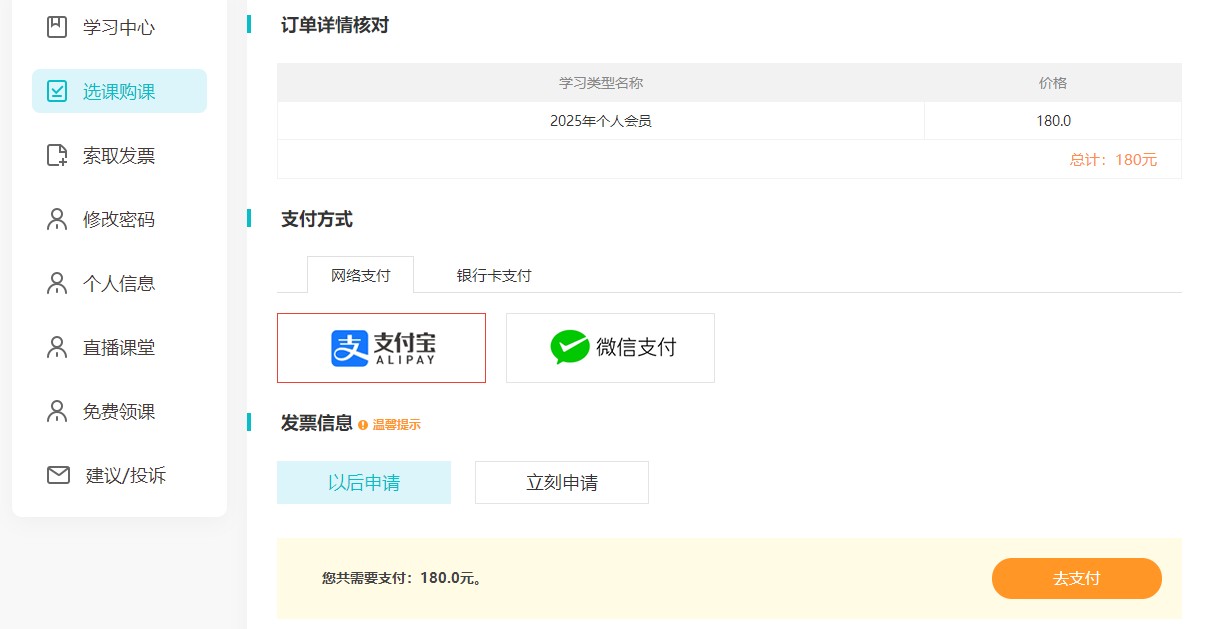Viewport: 1207px width, 629px height.
Task: Click the orange warning icon beside 温馨提示
Action: pos(362,424)
